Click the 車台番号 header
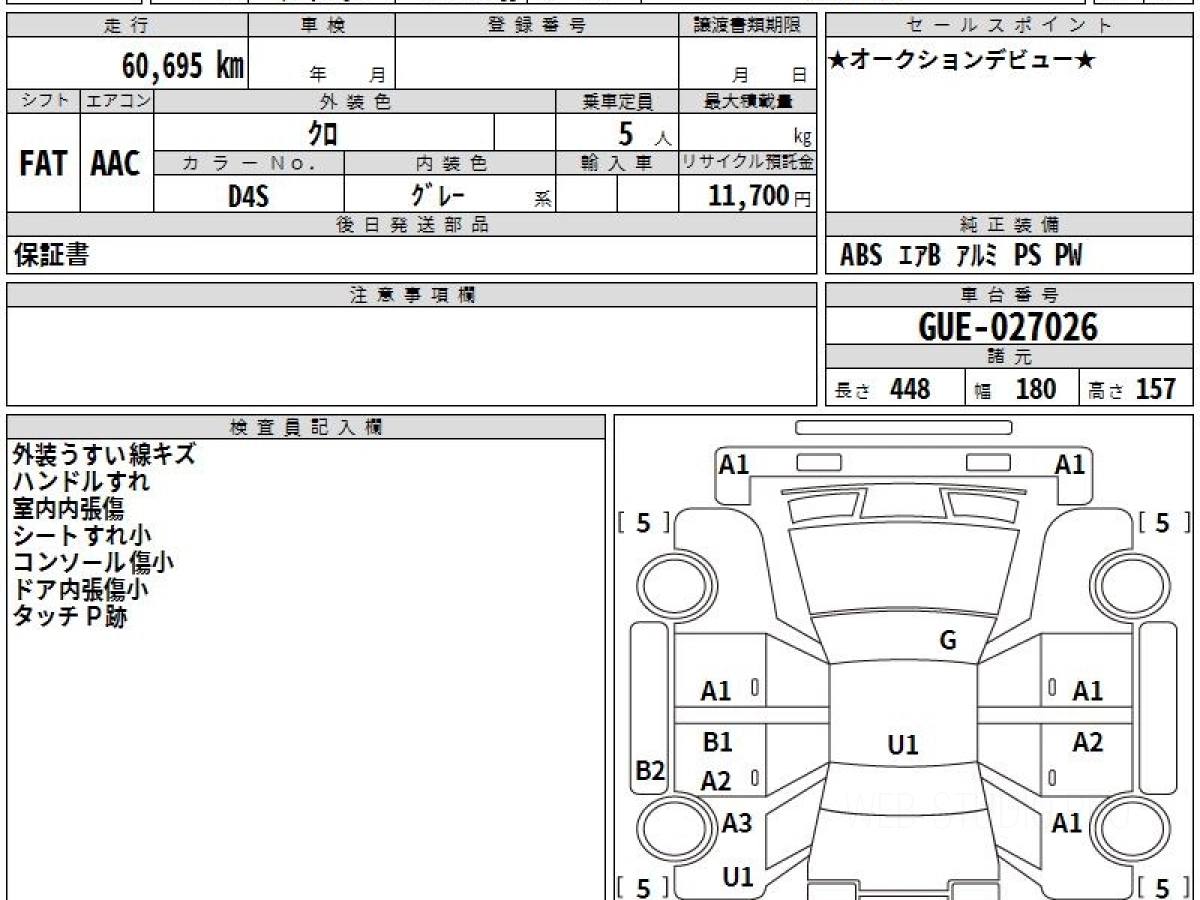 click(1010, 295)
